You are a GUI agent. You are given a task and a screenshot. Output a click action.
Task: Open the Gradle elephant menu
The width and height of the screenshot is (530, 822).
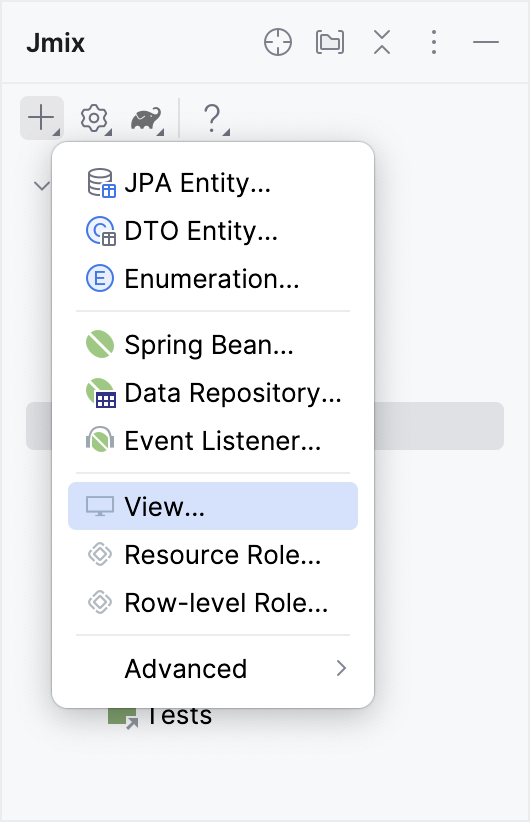pos(146,120)
